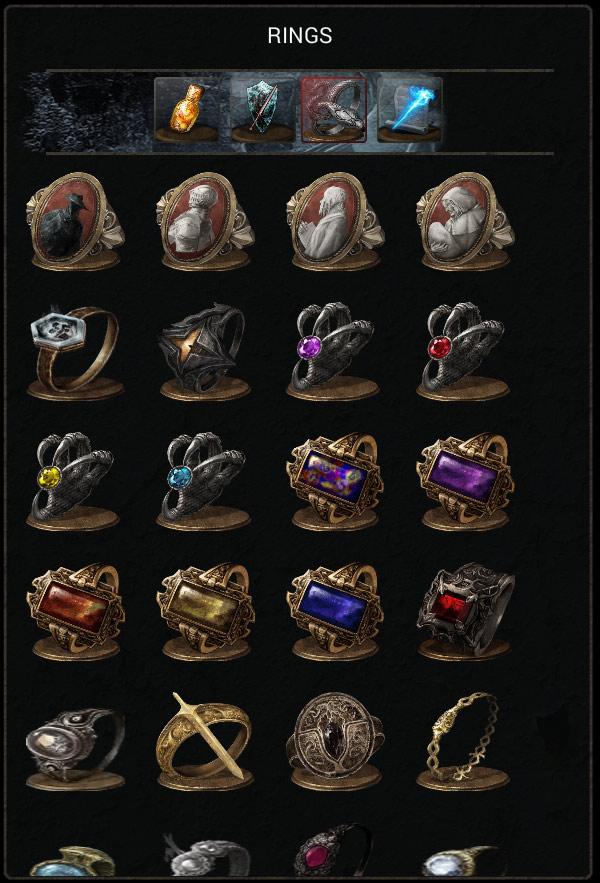Choose the claw ring with yellow gem
Screen dimensions: 600x883
(73, 481)
